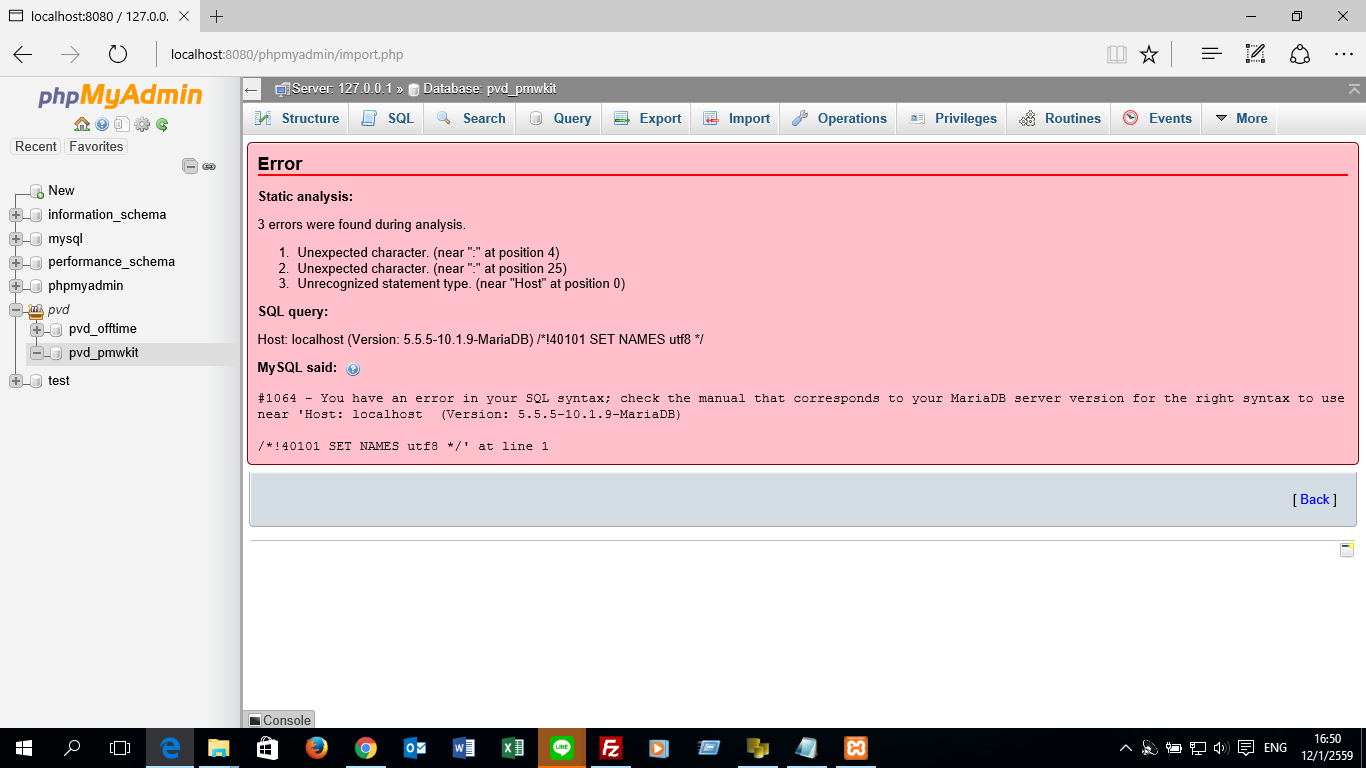Image resolution: width=1366 pixels, height=768 pixels.
Task: Open Windows Start menu
Action: pos(24,747)
